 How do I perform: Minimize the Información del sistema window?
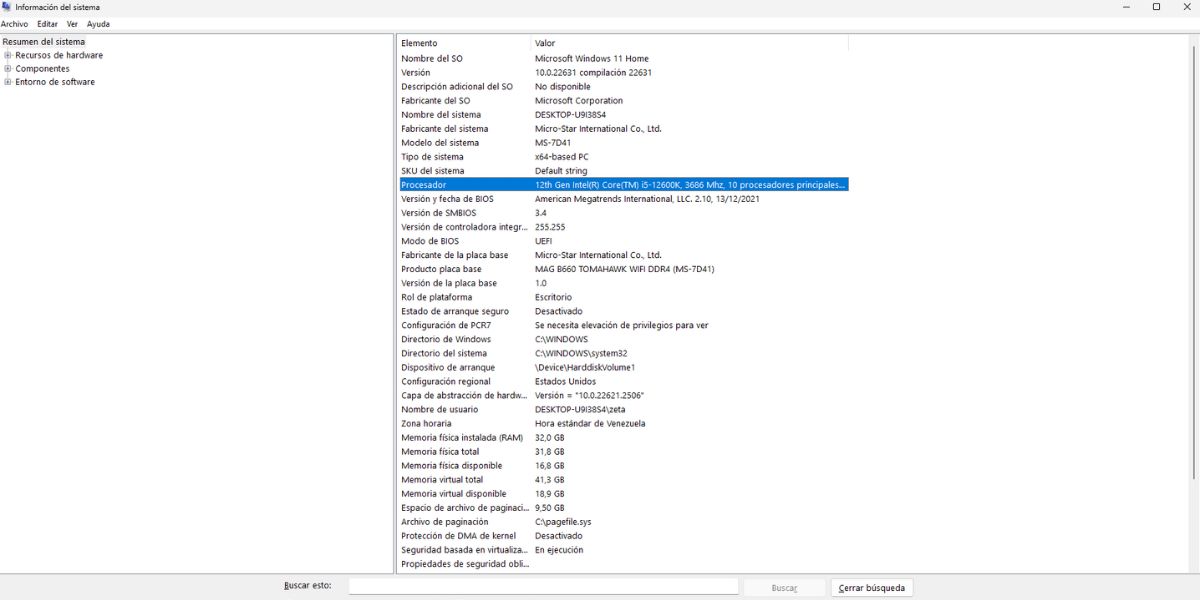[x=1128, y=7]
